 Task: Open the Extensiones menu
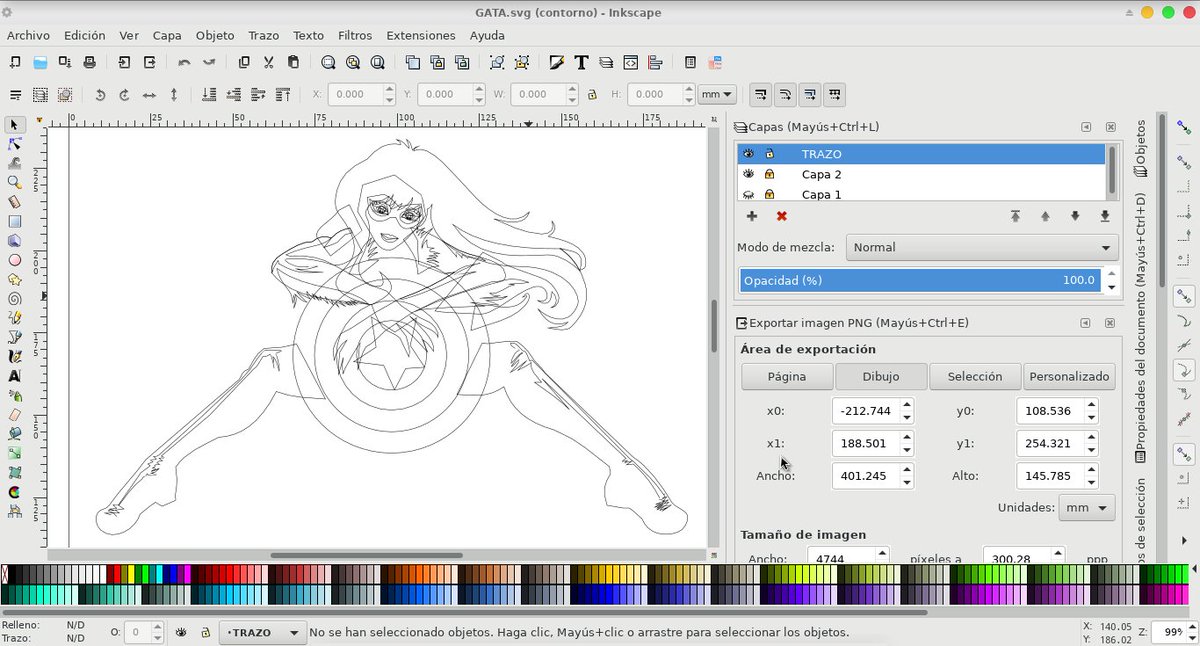coord(421,35)
